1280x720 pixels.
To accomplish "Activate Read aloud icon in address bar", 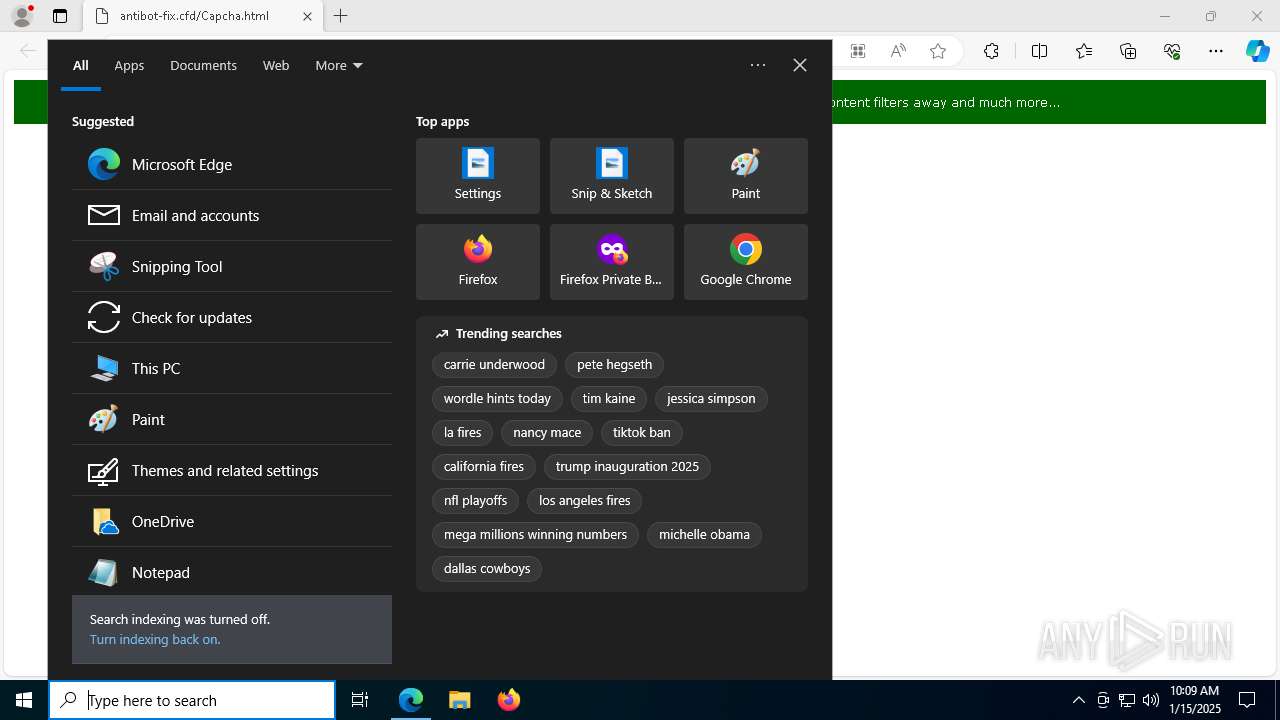I will [898, 51].
